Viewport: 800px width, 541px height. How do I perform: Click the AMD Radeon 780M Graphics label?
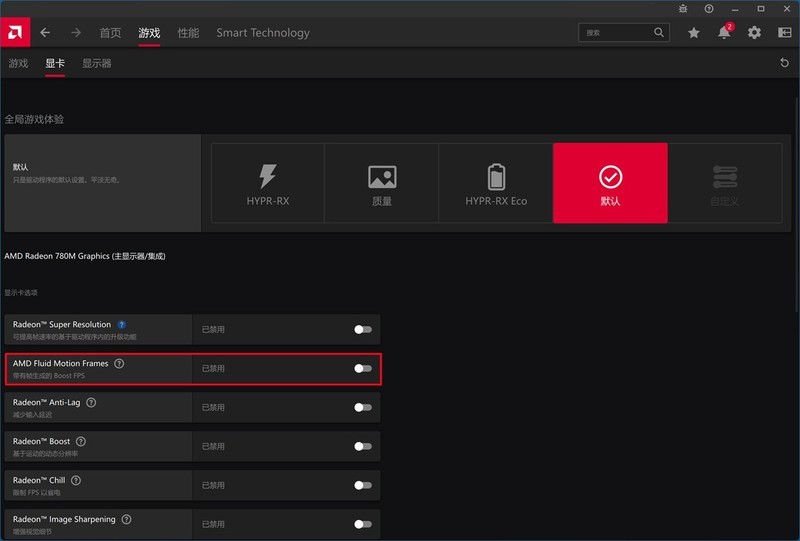[85, 256]
